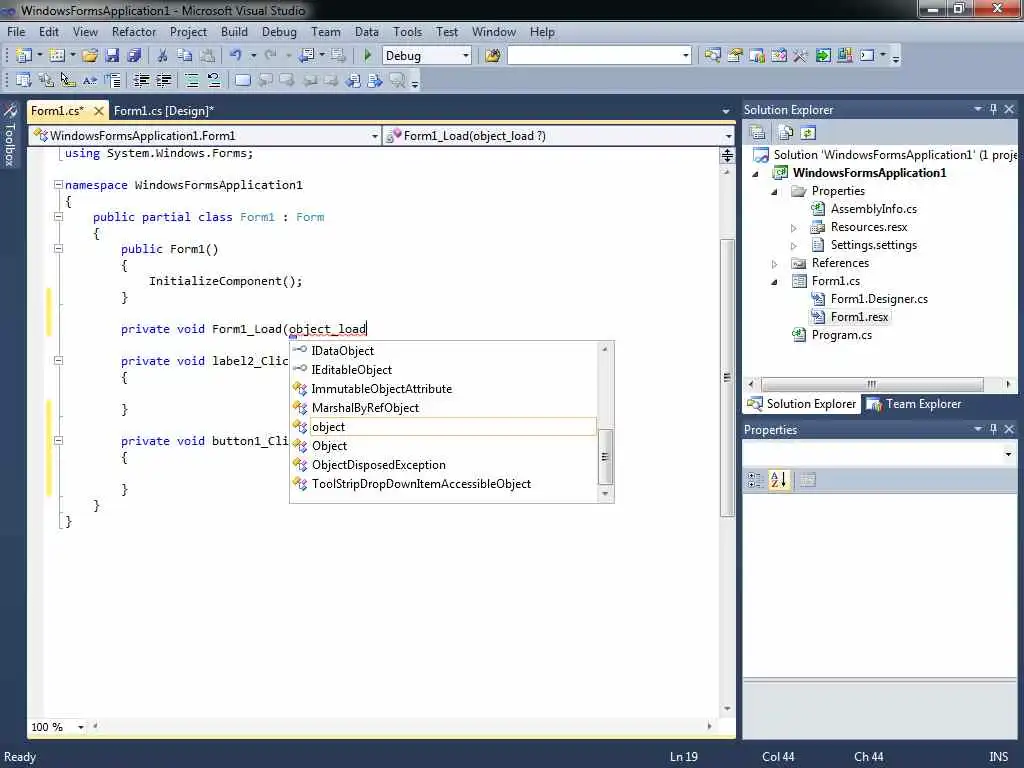Select Program.cs in Solution Explorer
Screen dimensions: 1024x768
click(841, 335)
